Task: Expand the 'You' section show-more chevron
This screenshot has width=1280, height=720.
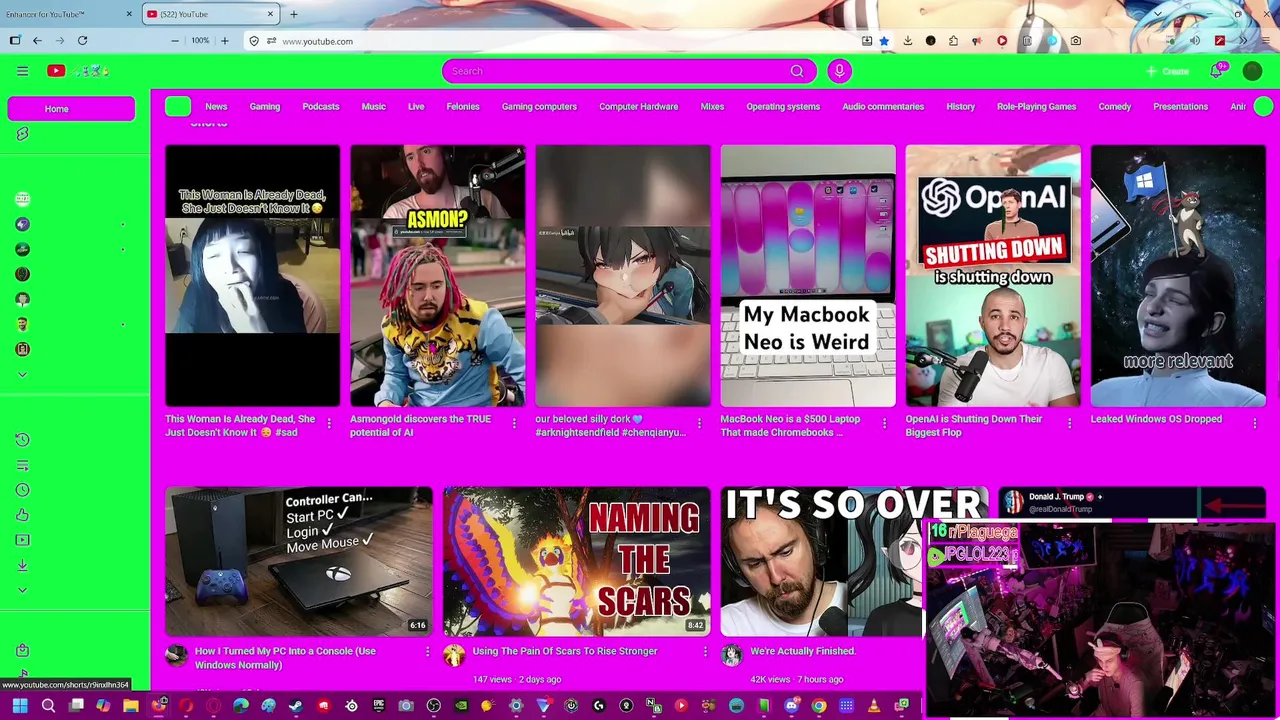Action: [x=22, y=590]
